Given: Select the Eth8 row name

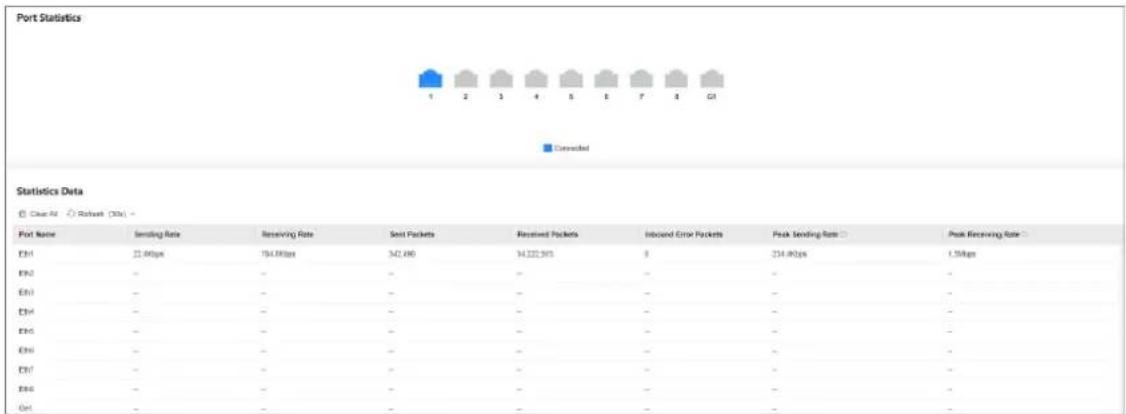Looking at the screenshot, I should click(x=26, y=389).
